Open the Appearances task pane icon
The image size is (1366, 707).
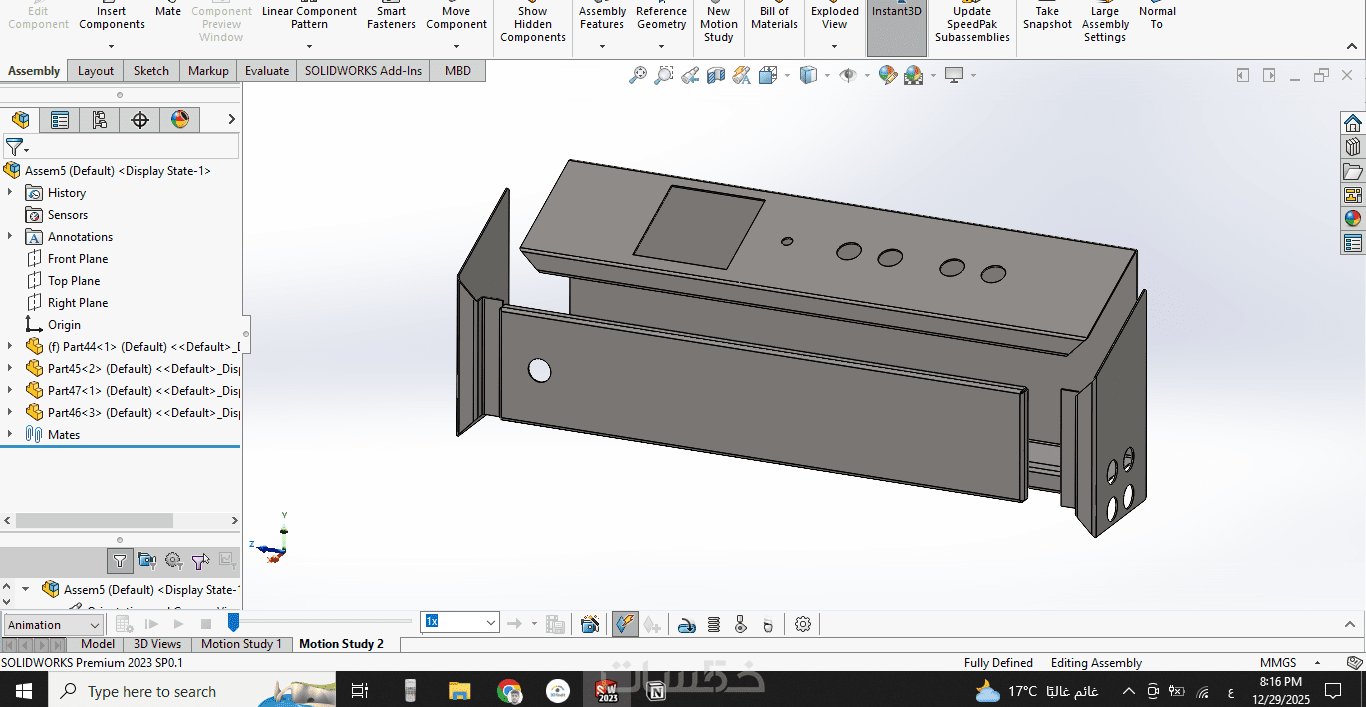click(1353, 219)
